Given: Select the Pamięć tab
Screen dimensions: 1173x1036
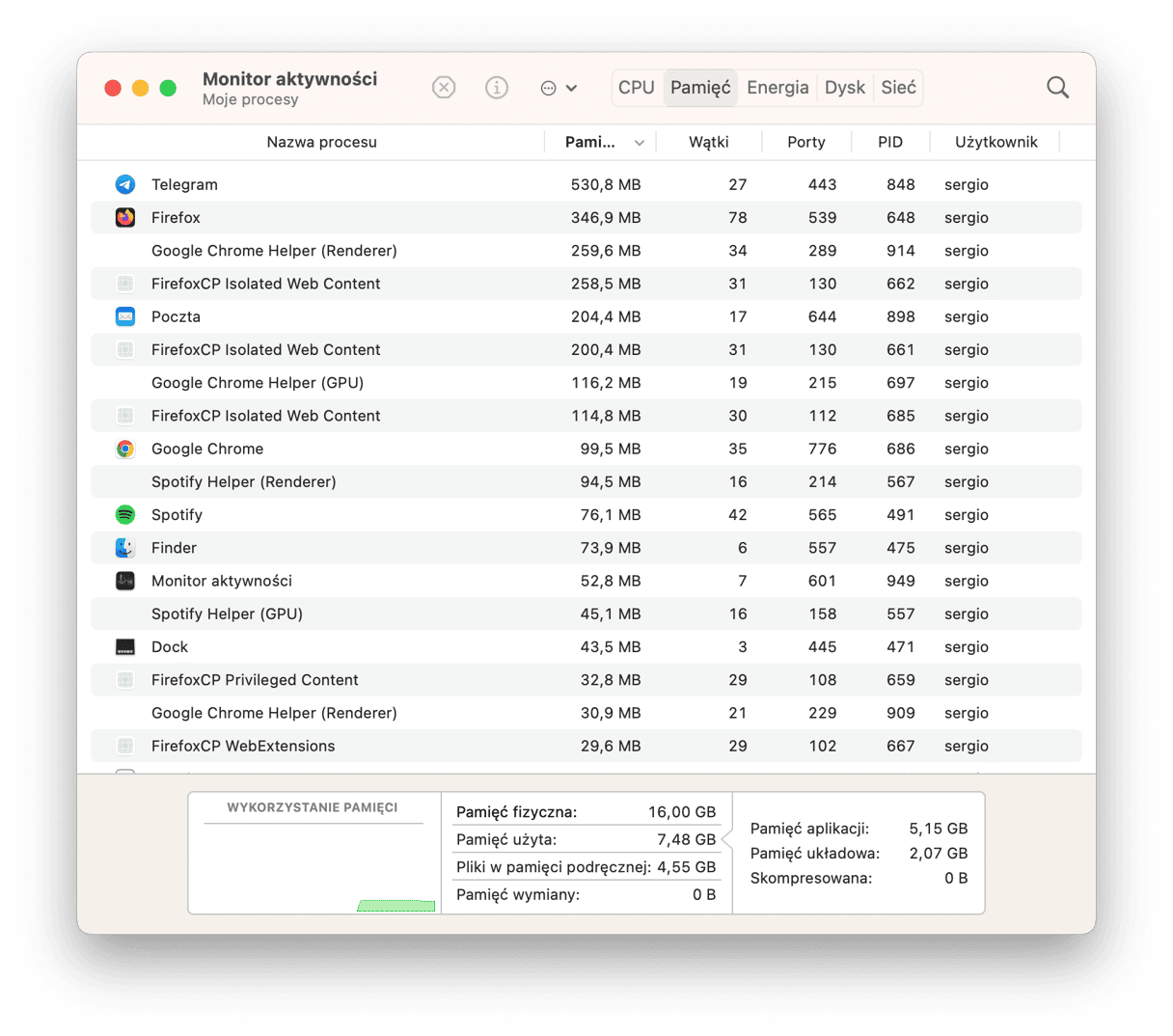Looking at the screenshot, I should pos(700,88).
